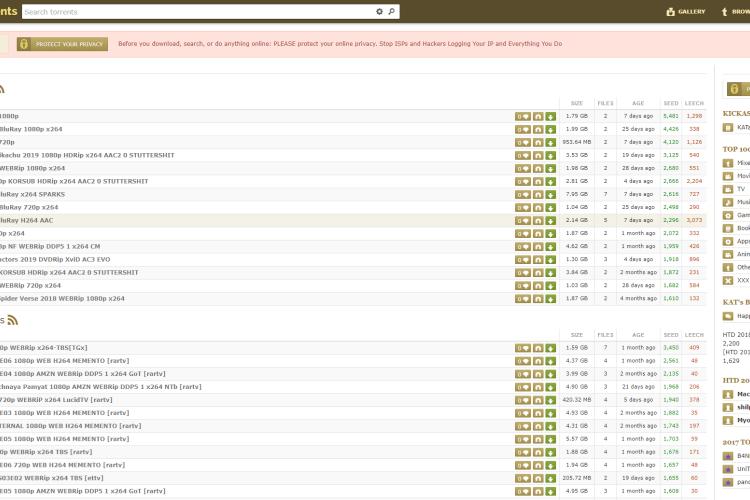Open comments for the 1.79 GB 1080p torrent
The height and width of the screenshot is (500, 750).
pyautogui.click(x=523, y=116)
